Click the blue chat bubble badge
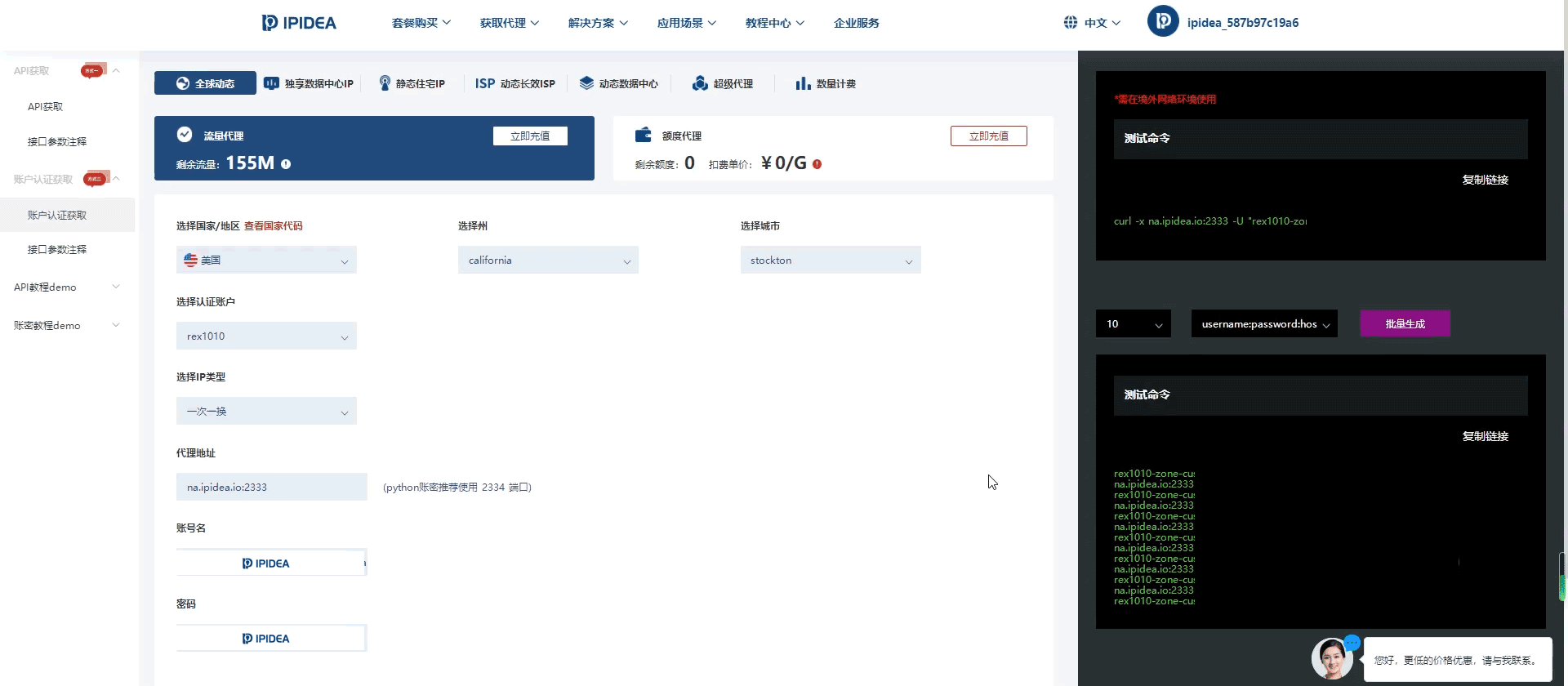Image resolution: width=1568 pixels, height=686 pixels. point(1352,643)
